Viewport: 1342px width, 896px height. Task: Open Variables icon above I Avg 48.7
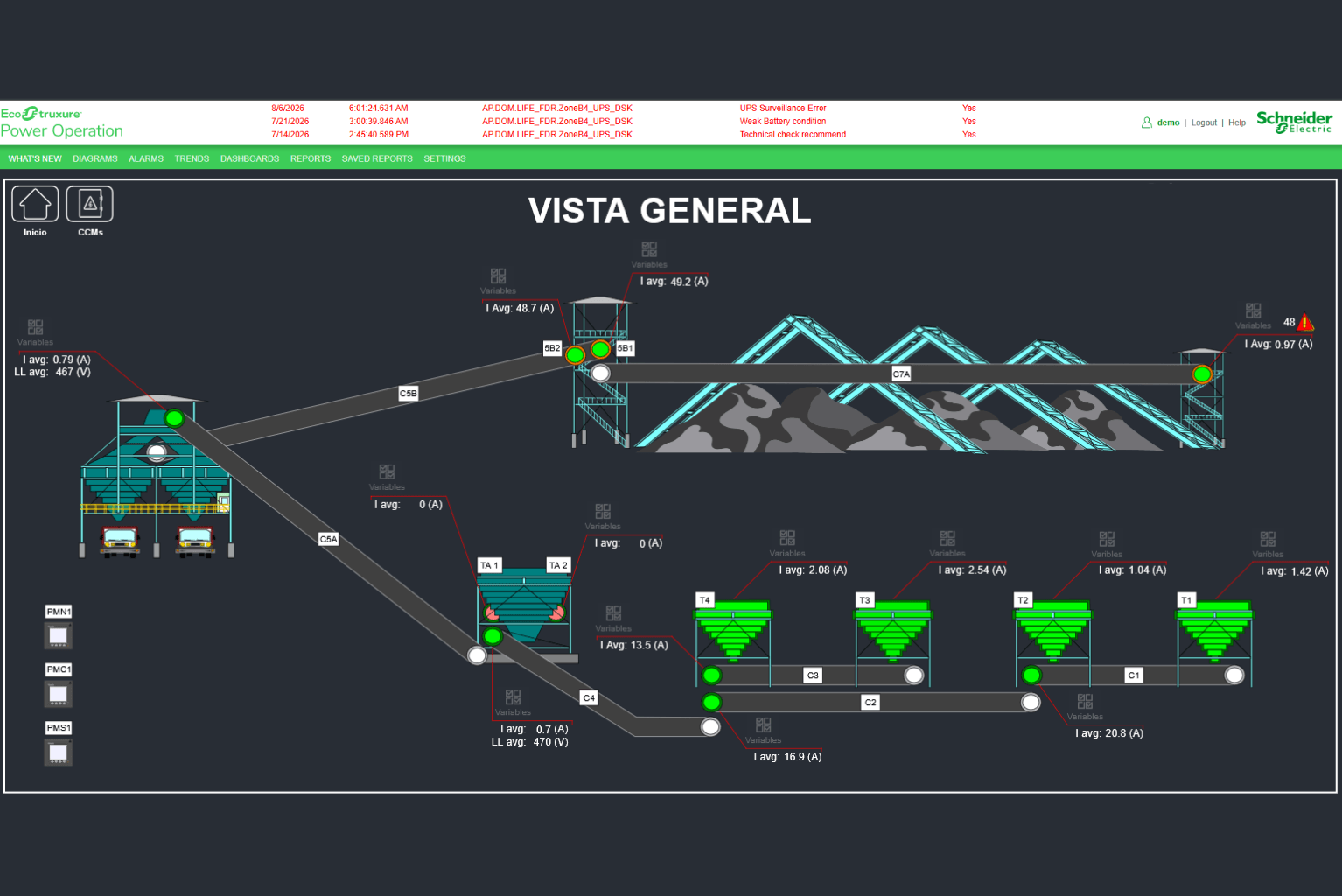pyautogui.click(x=498, y=276)
